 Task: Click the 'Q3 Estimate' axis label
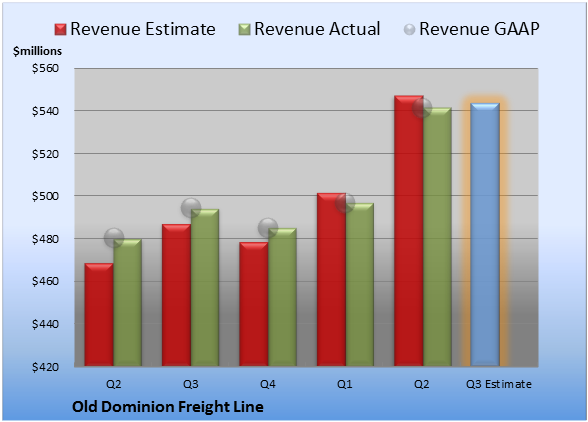pyautogui.click(x=499, y=384)
